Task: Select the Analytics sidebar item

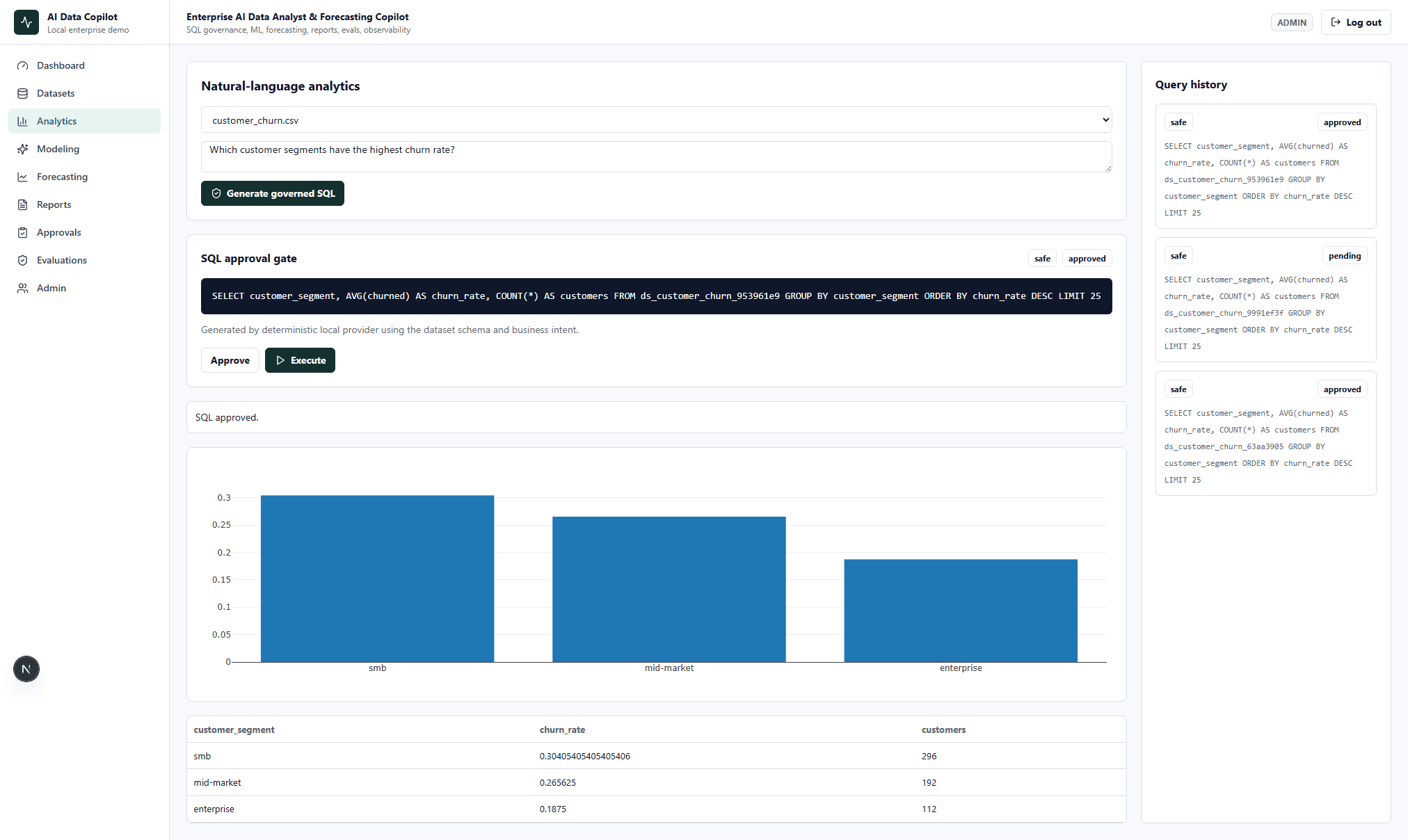Action: tap(84, 121)
